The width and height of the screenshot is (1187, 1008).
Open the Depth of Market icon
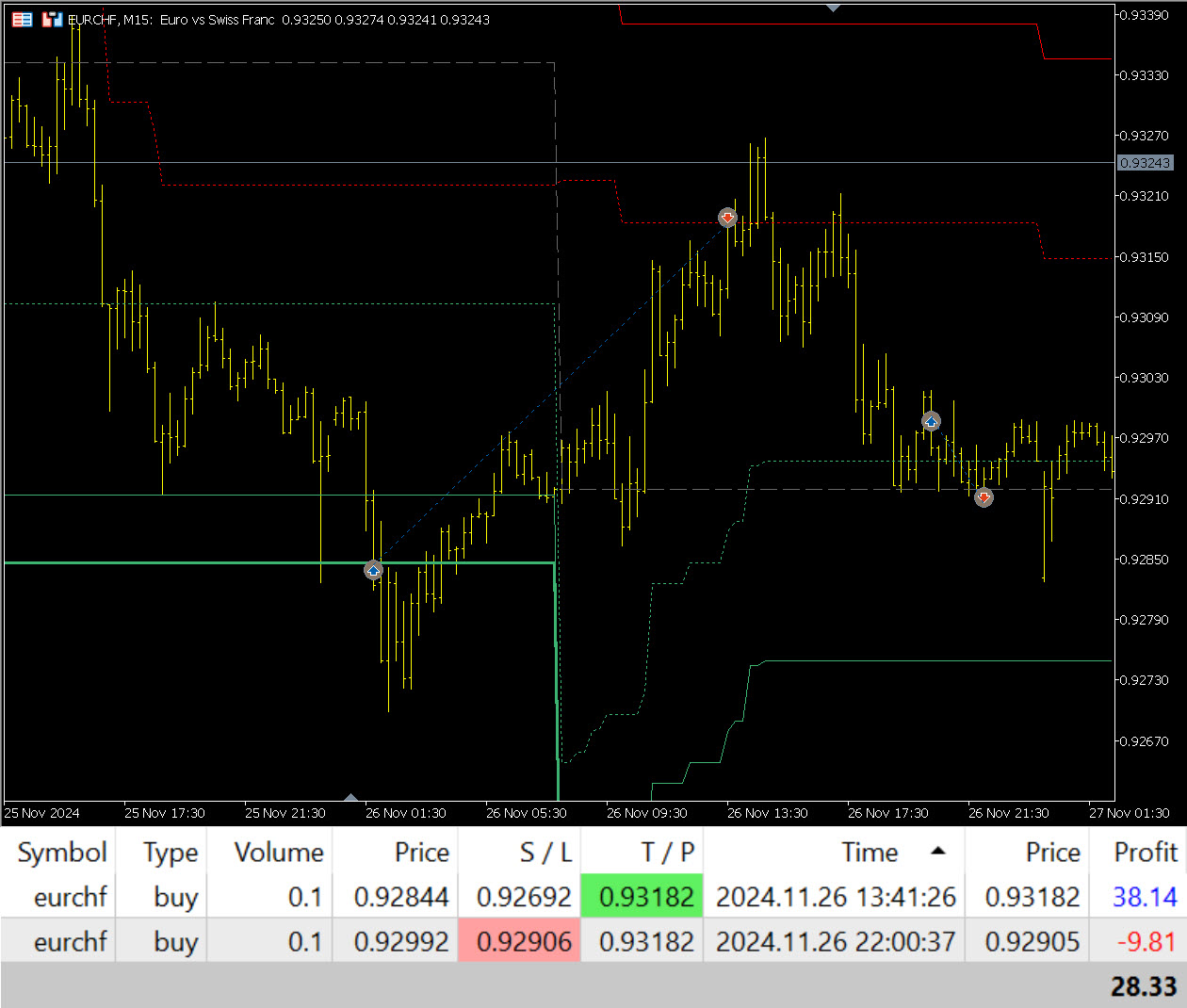(22, 19)
